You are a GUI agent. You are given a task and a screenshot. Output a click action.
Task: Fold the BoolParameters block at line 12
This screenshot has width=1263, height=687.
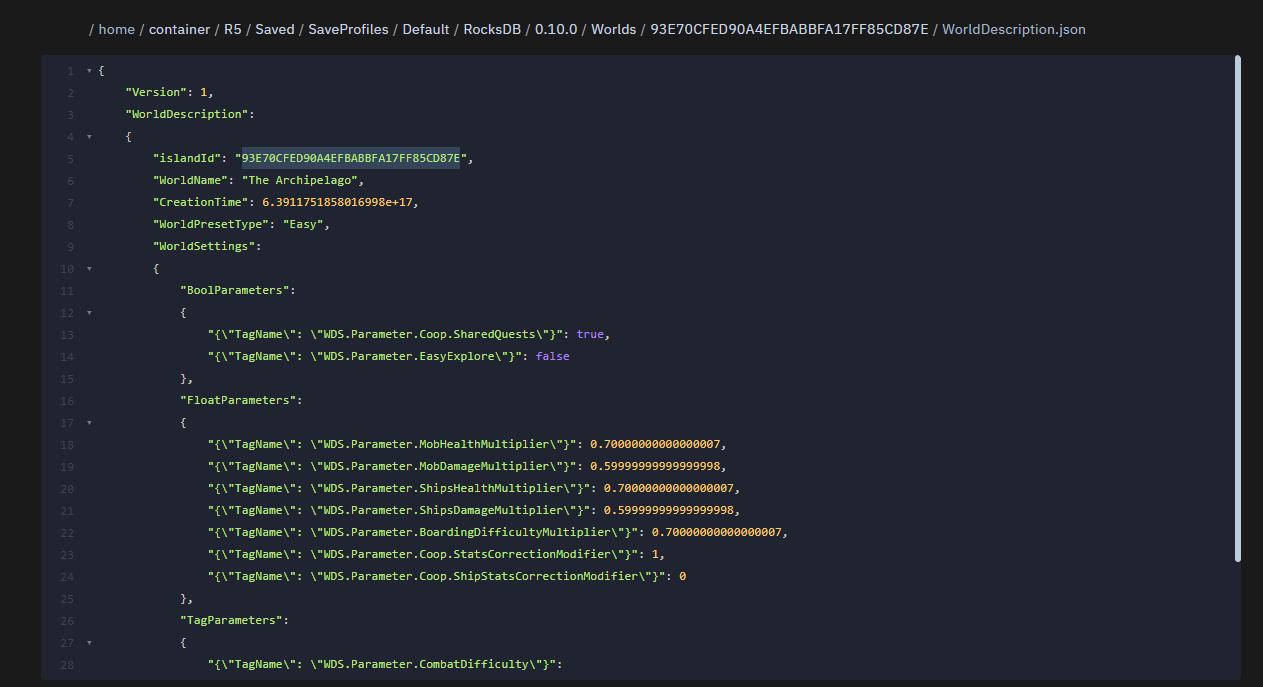pyautogui.click(x=89, y=312)
